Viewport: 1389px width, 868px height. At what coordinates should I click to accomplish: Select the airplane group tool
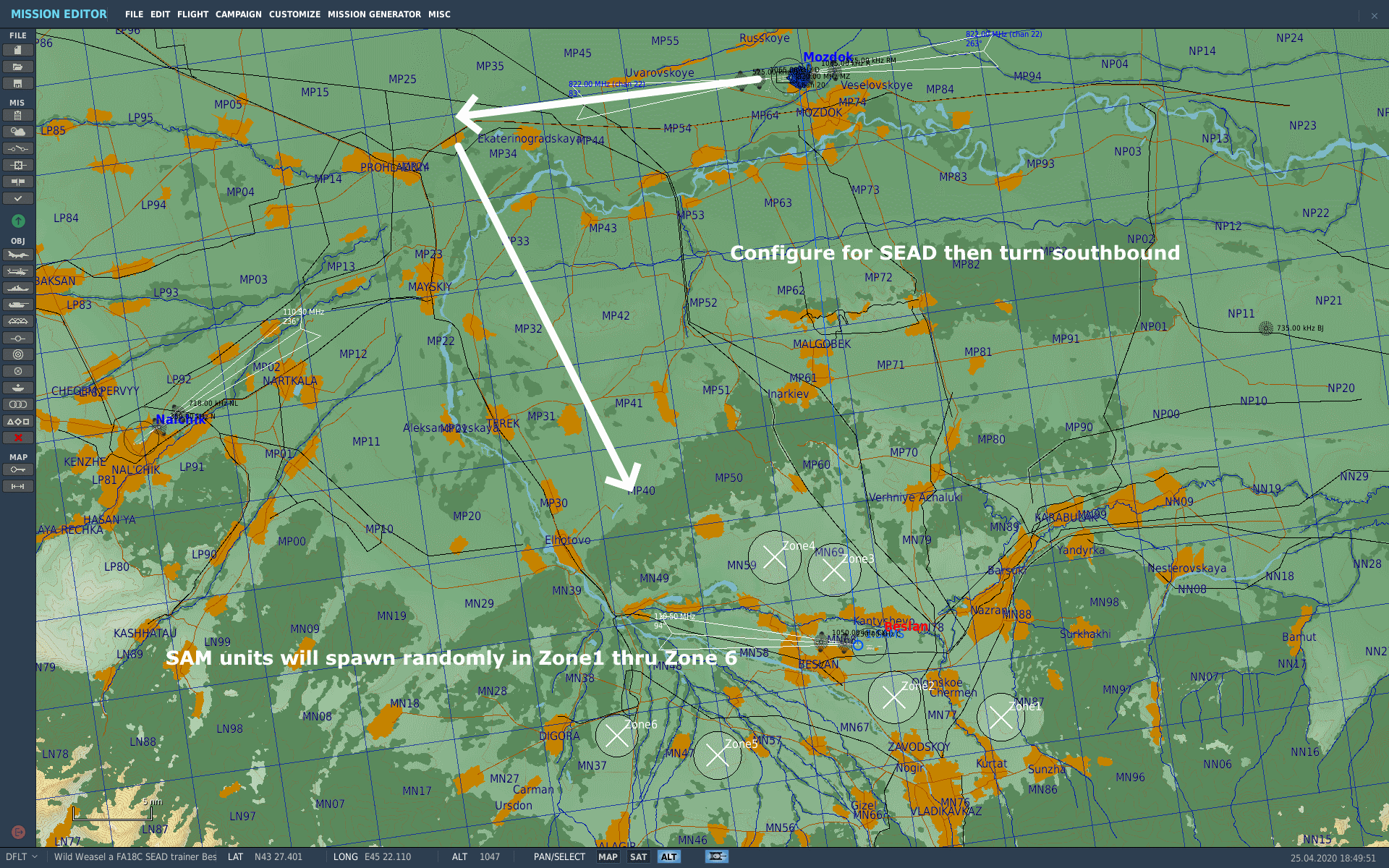(x=18, y=255)
